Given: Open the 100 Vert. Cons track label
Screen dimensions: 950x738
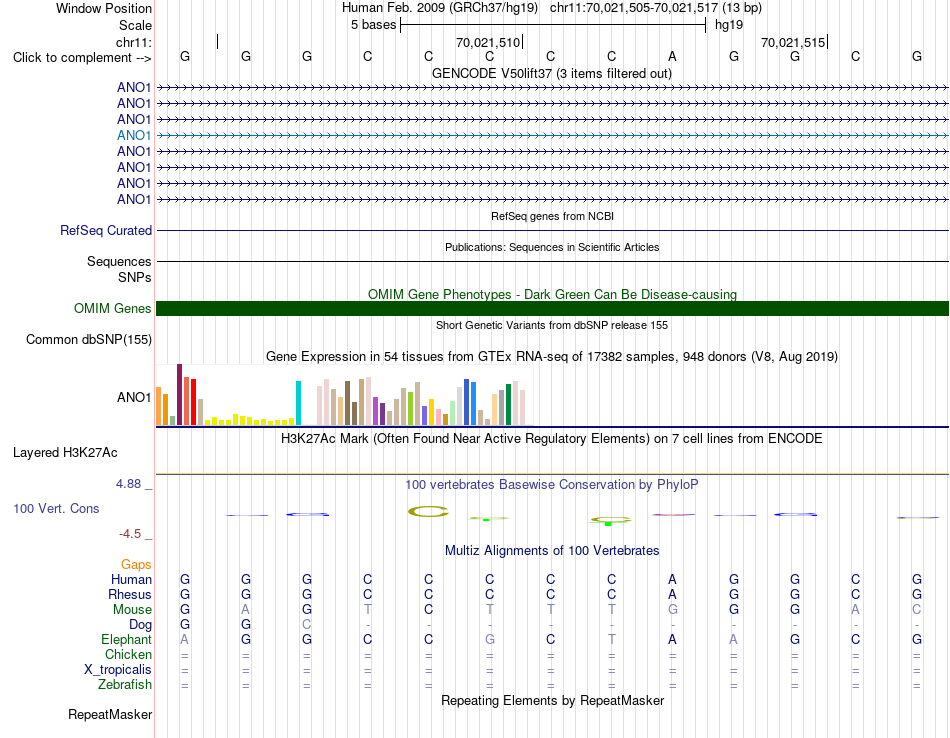Looking at the screenshot, I should (x=56, y=508).
